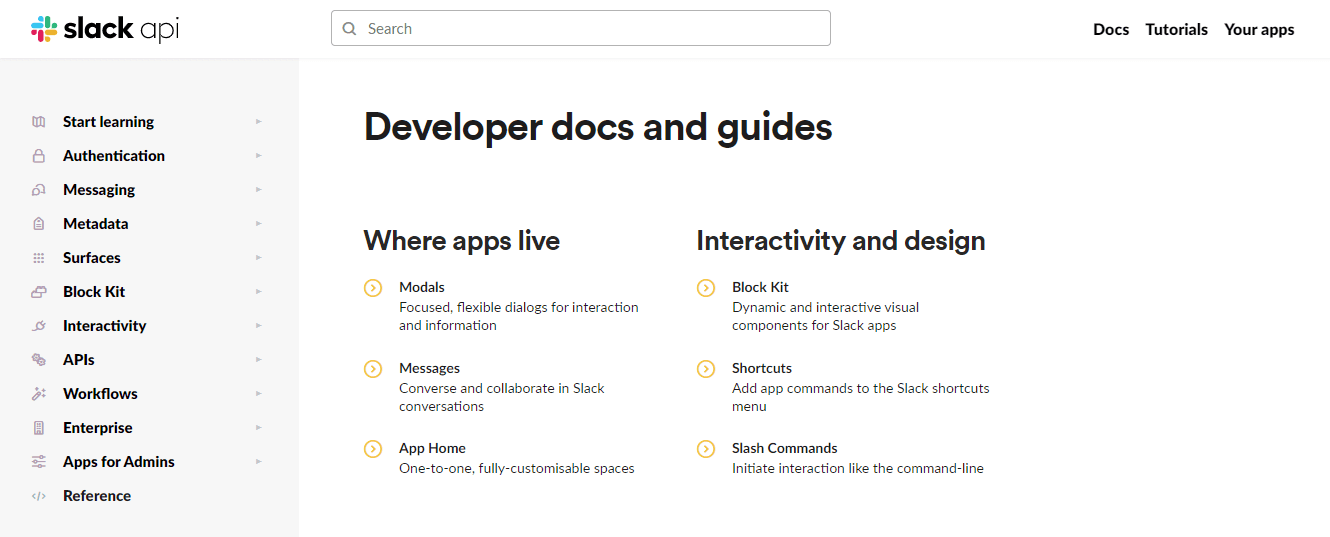The image size is (1330, 537).
Task: Select Block Kit in sidebar
Action: 94,292
